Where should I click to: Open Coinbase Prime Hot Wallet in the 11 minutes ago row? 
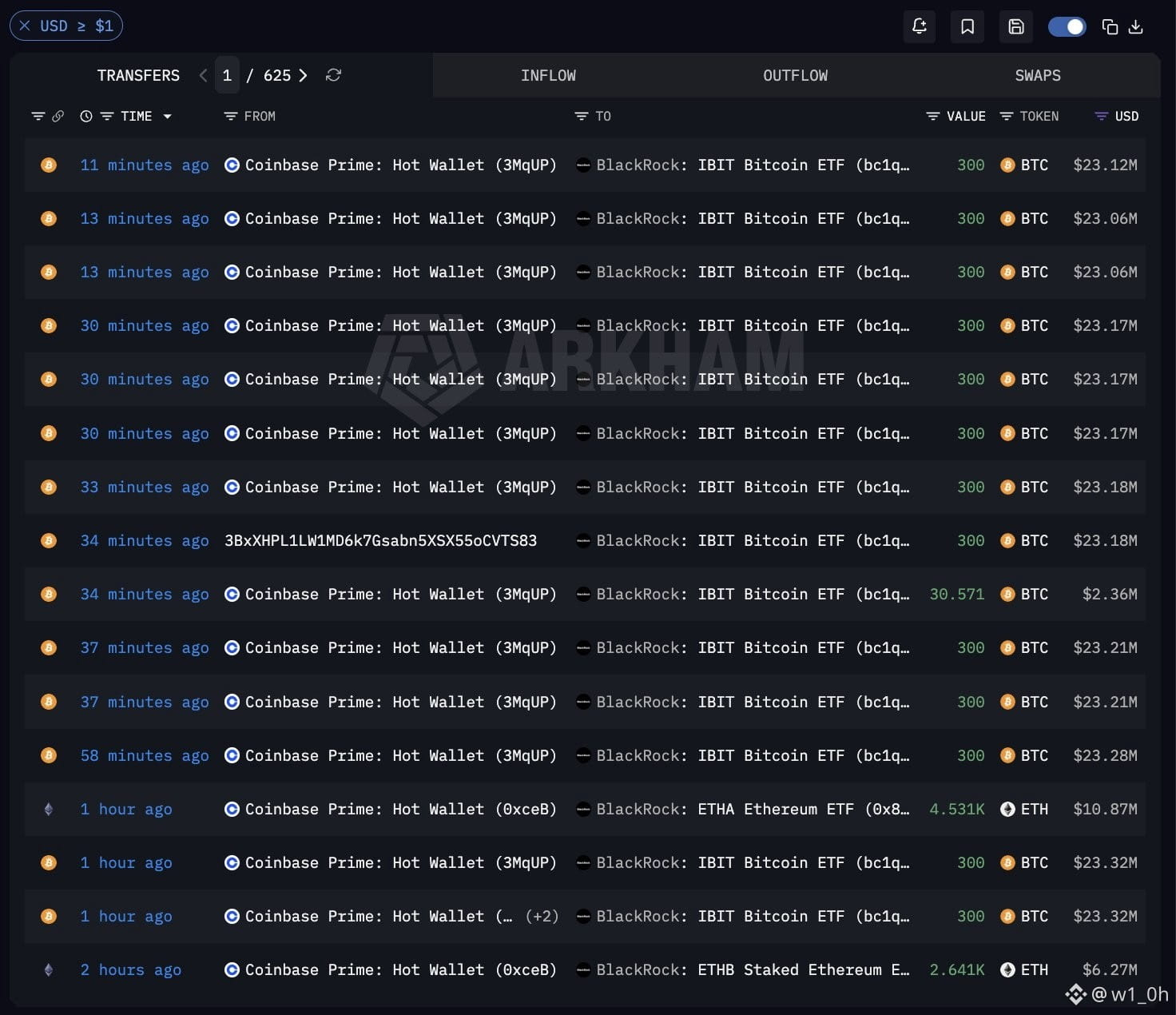point(400,165)
